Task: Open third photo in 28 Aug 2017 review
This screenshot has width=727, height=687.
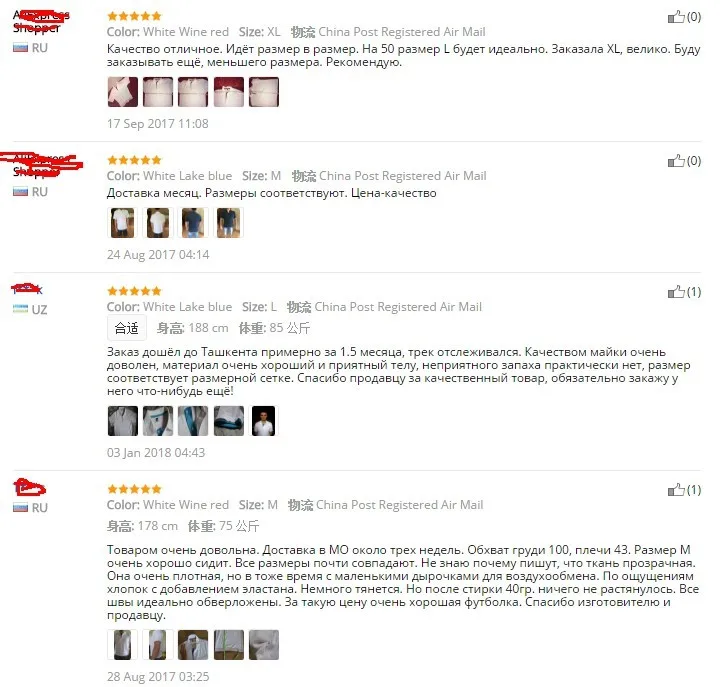Action: (x=193, y=644)
